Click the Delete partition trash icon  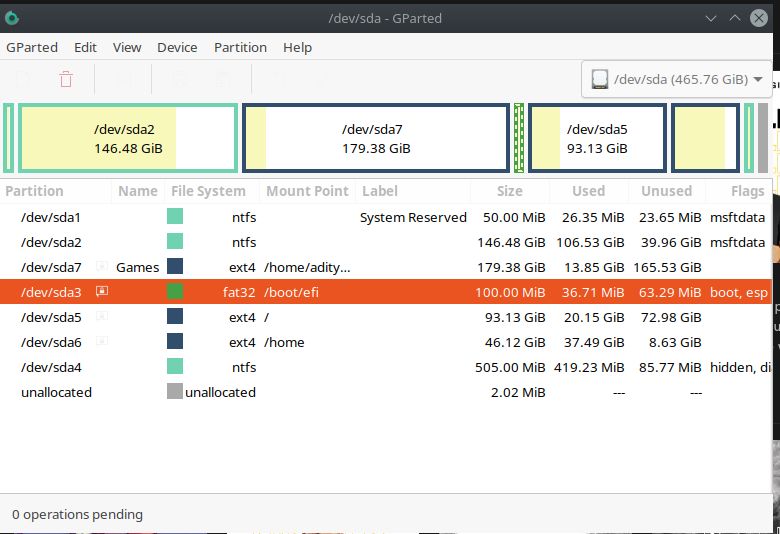point(66,79)
